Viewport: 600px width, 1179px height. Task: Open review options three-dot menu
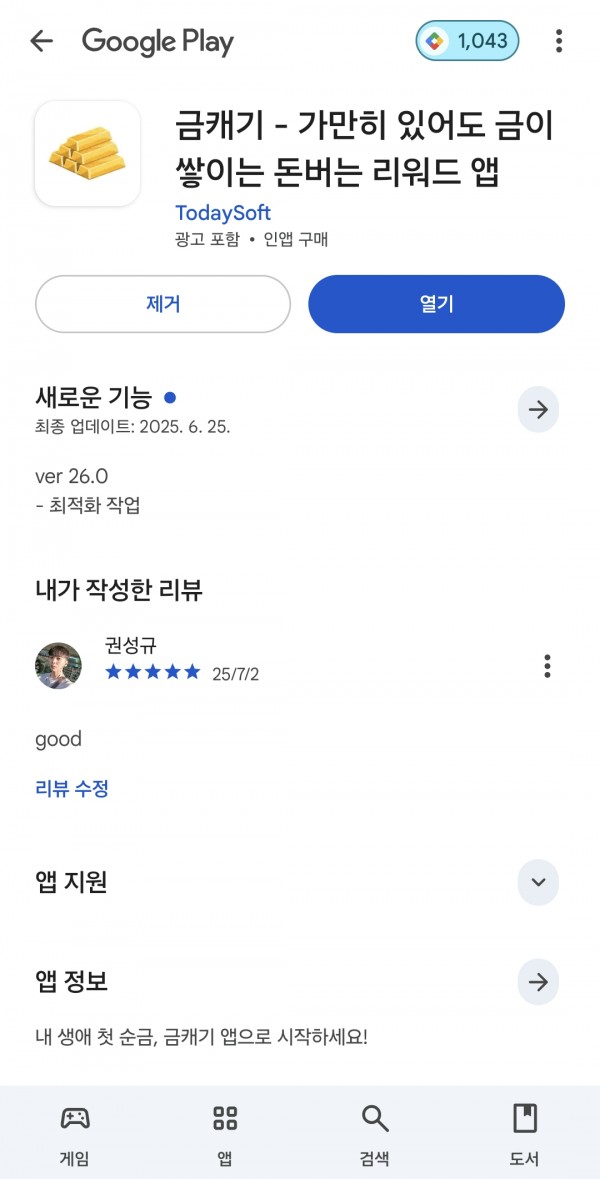547,666
